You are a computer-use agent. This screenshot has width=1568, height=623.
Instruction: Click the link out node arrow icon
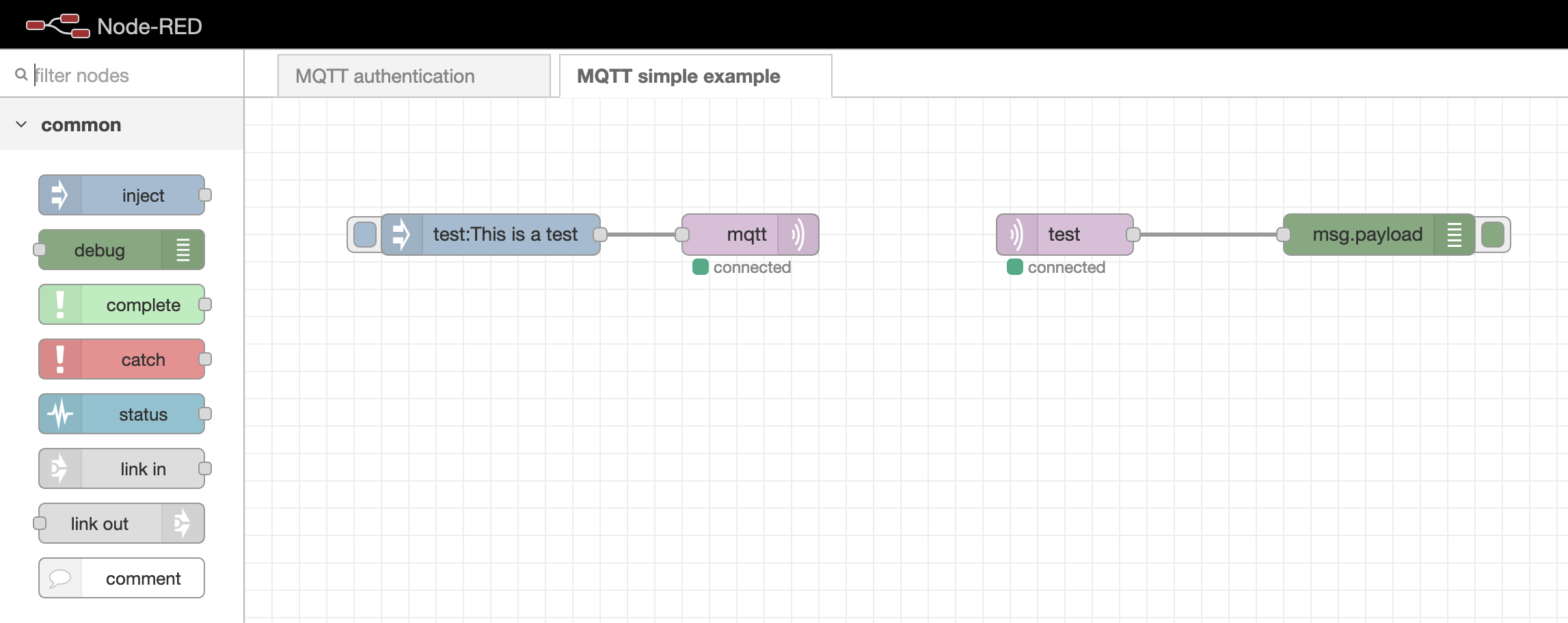[x=183, y=524]
